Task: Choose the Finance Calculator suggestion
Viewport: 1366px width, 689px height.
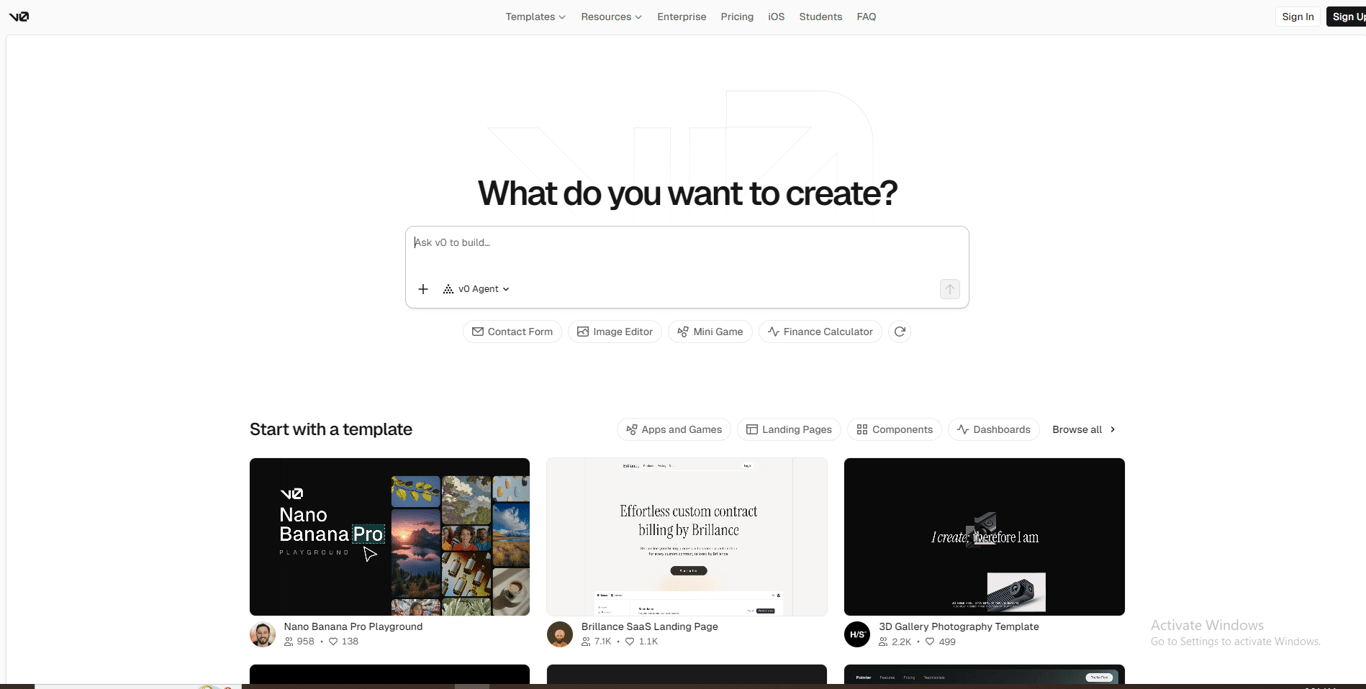Action: [x=820, y=332]
